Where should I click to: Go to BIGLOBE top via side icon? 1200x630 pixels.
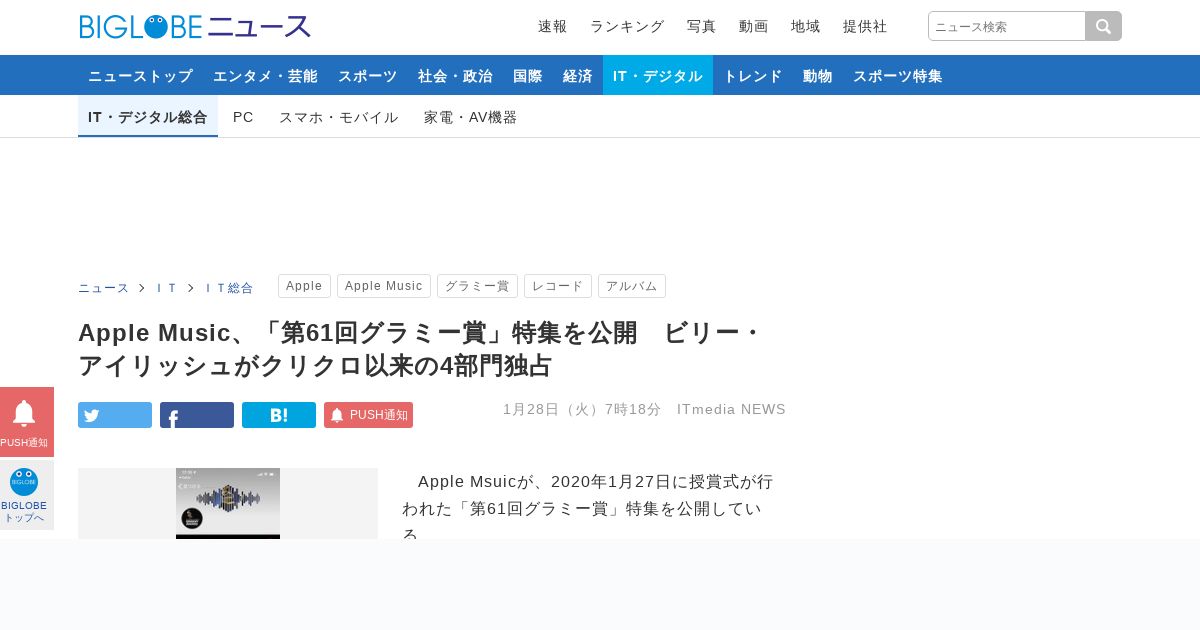pyautogui.click(x=26, y=495)
